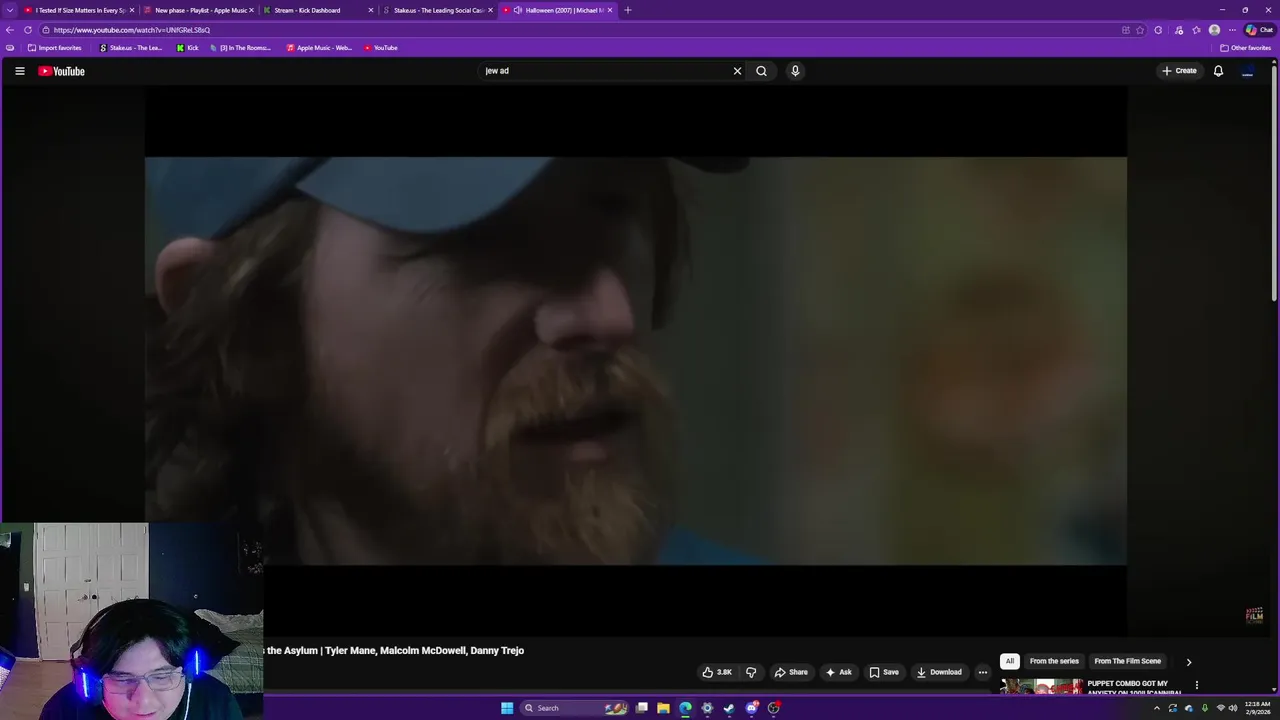Download the video
Viewport: 1280px width, 720px height.
click(939, 672)
